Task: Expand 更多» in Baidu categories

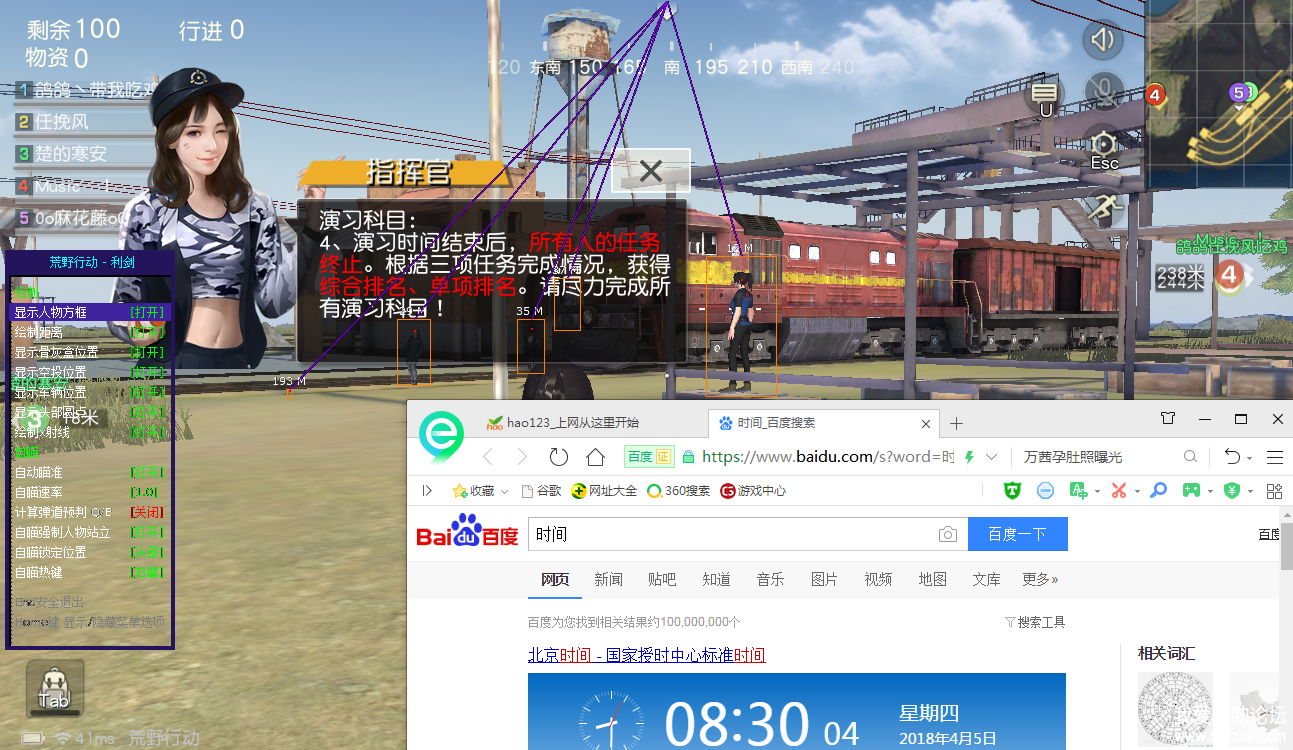Action: pyautogui.click(x=1040, y=579)
